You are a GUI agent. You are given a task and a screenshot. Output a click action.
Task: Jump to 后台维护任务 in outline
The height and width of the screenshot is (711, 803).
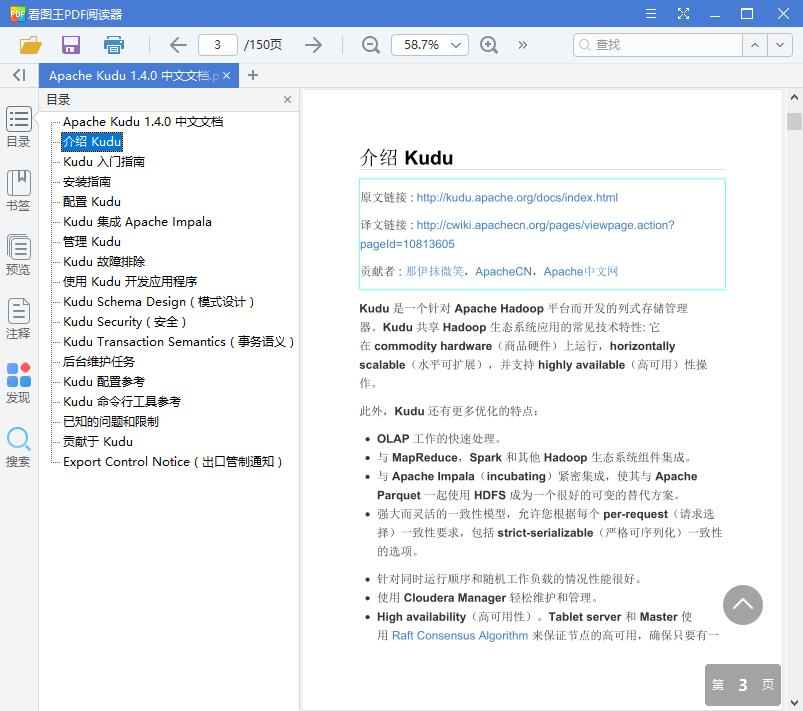click(x=99, y=362)
